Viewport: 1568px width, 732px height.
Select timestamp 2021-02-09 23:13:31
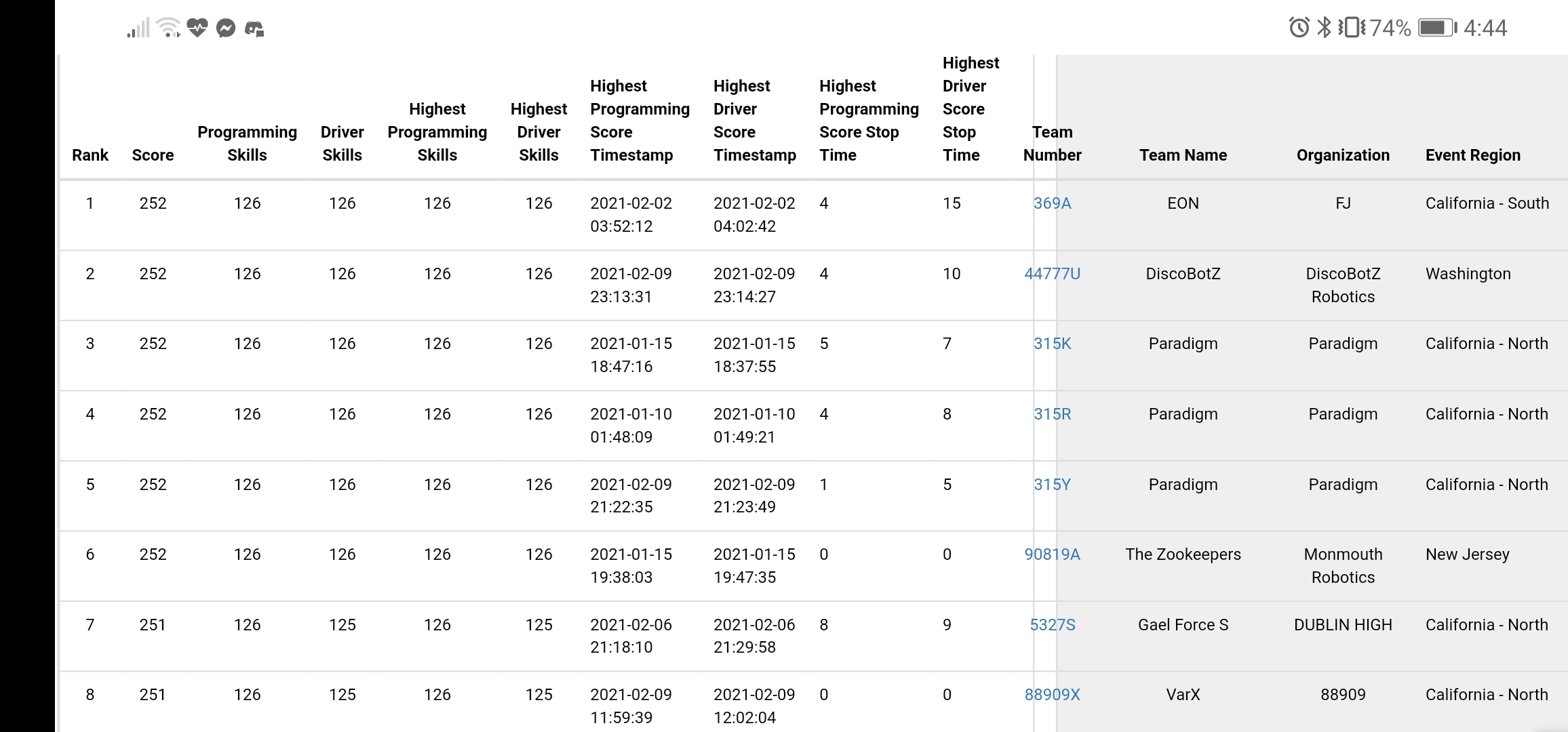[x=631, y=285]
